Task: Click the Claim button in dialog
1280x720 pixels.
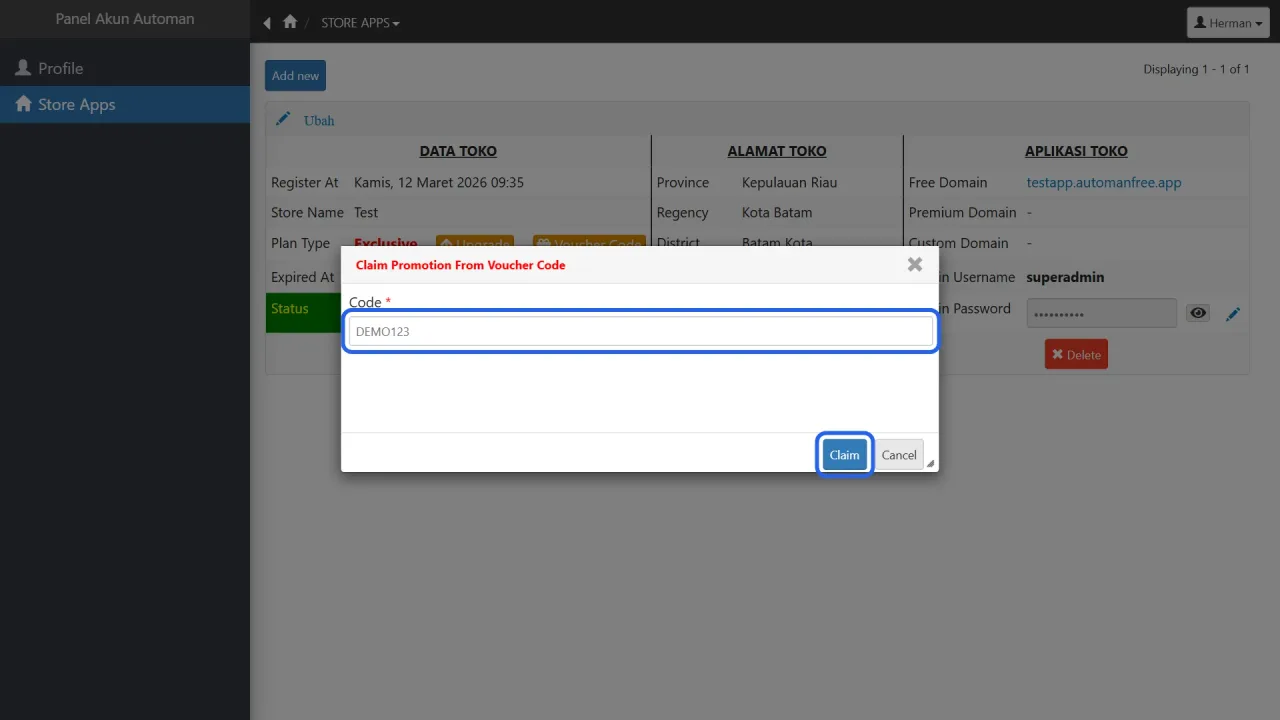Action: pyautogui.click(x=844, y=455)
